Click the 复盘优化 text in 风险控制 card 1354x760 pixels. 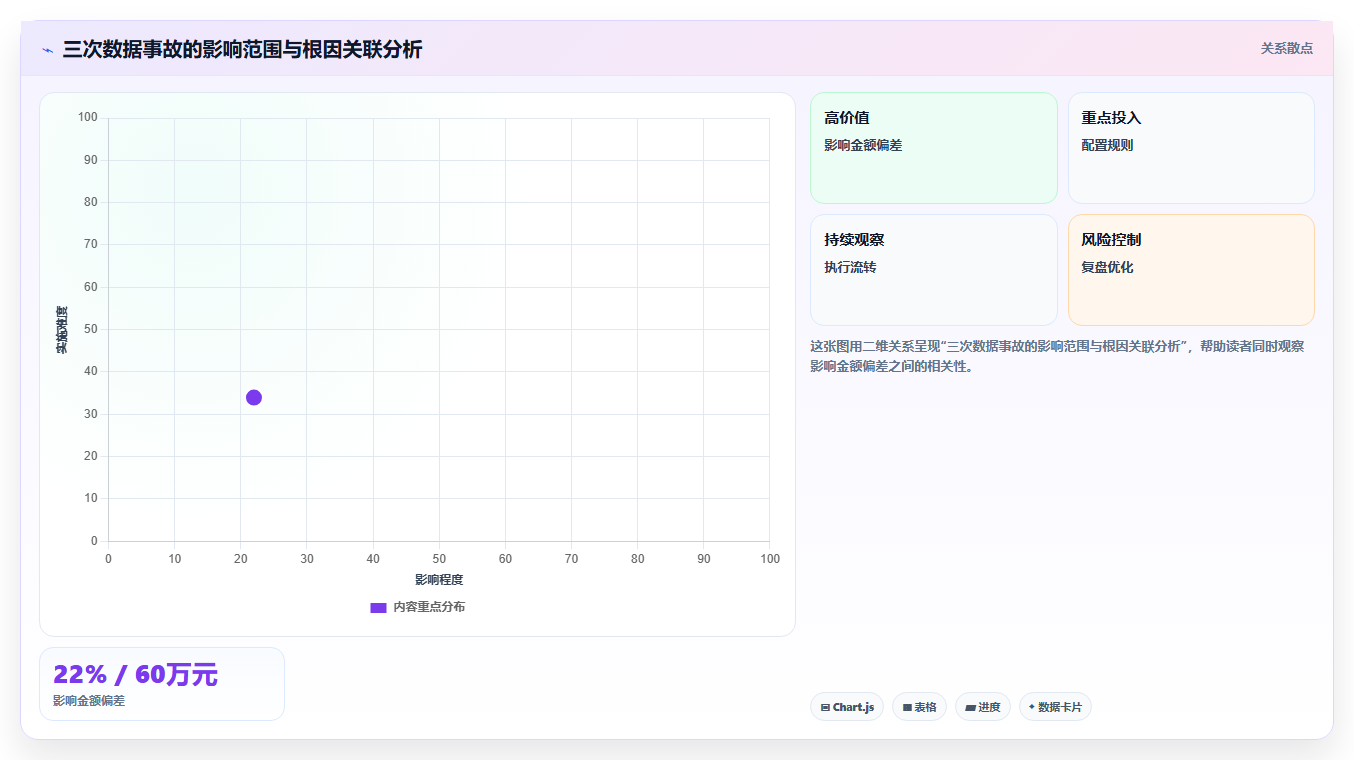point(1107,267)
